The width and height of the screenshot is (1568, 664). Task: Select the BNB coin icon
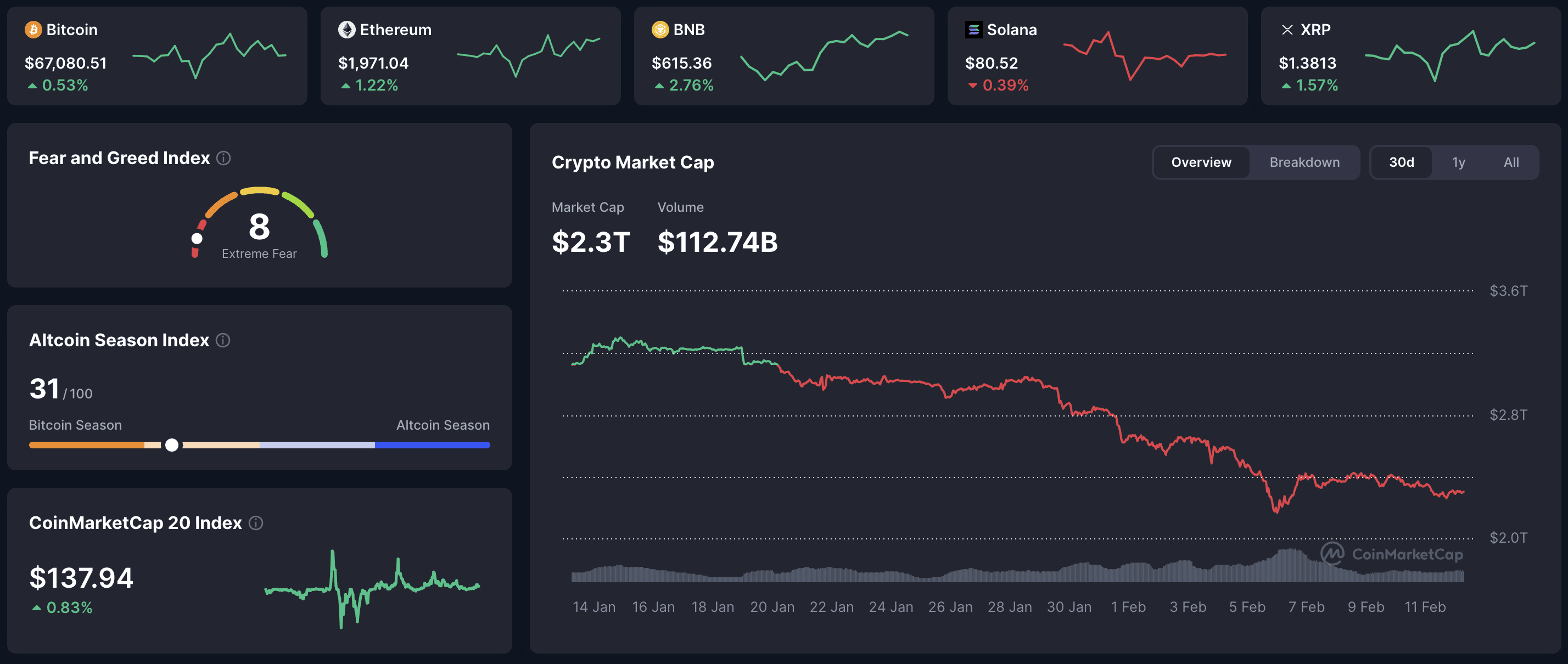click(660, 29)
